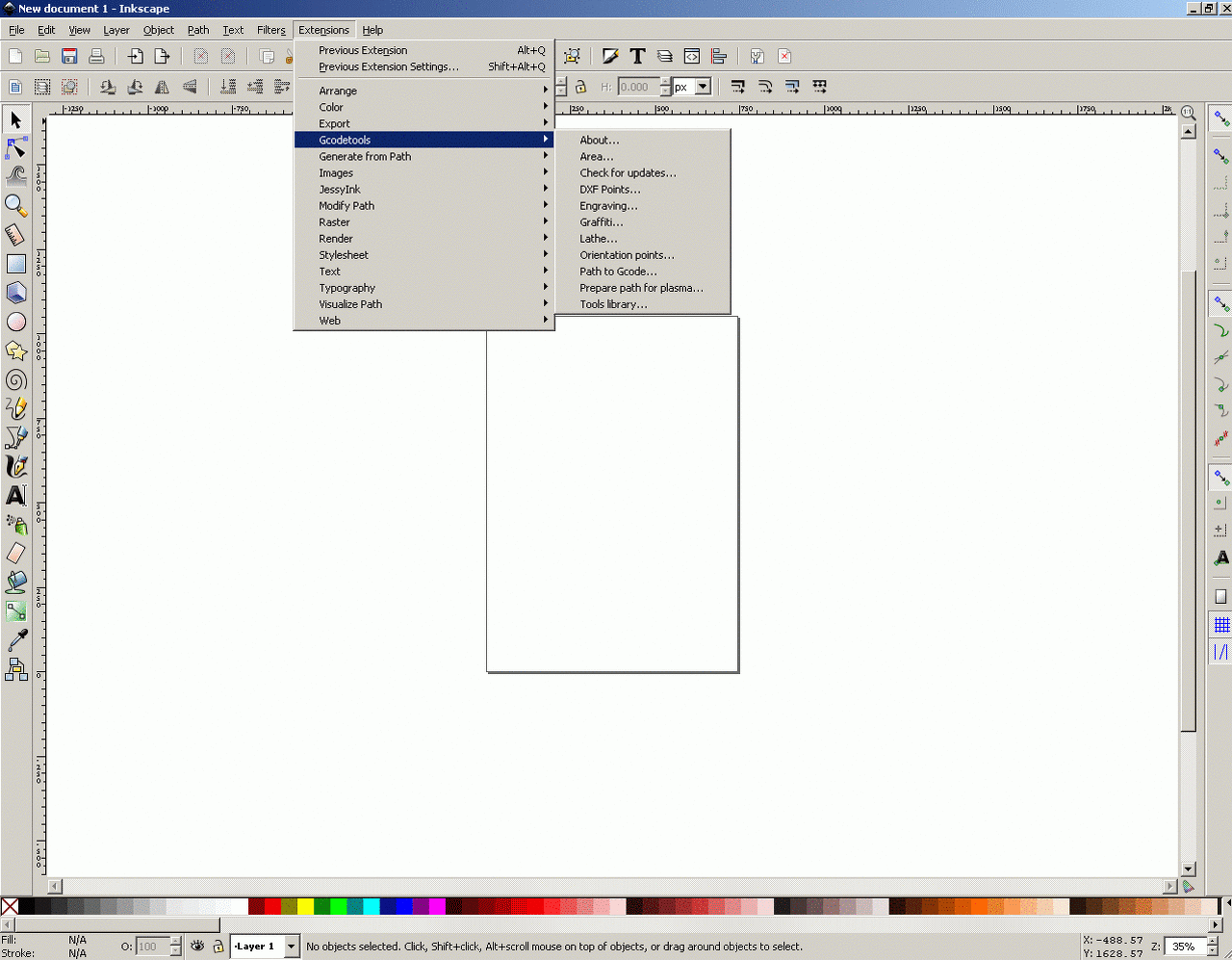Expand the Generate from Path submenu

pyautogui.click(x=423, y=156)
